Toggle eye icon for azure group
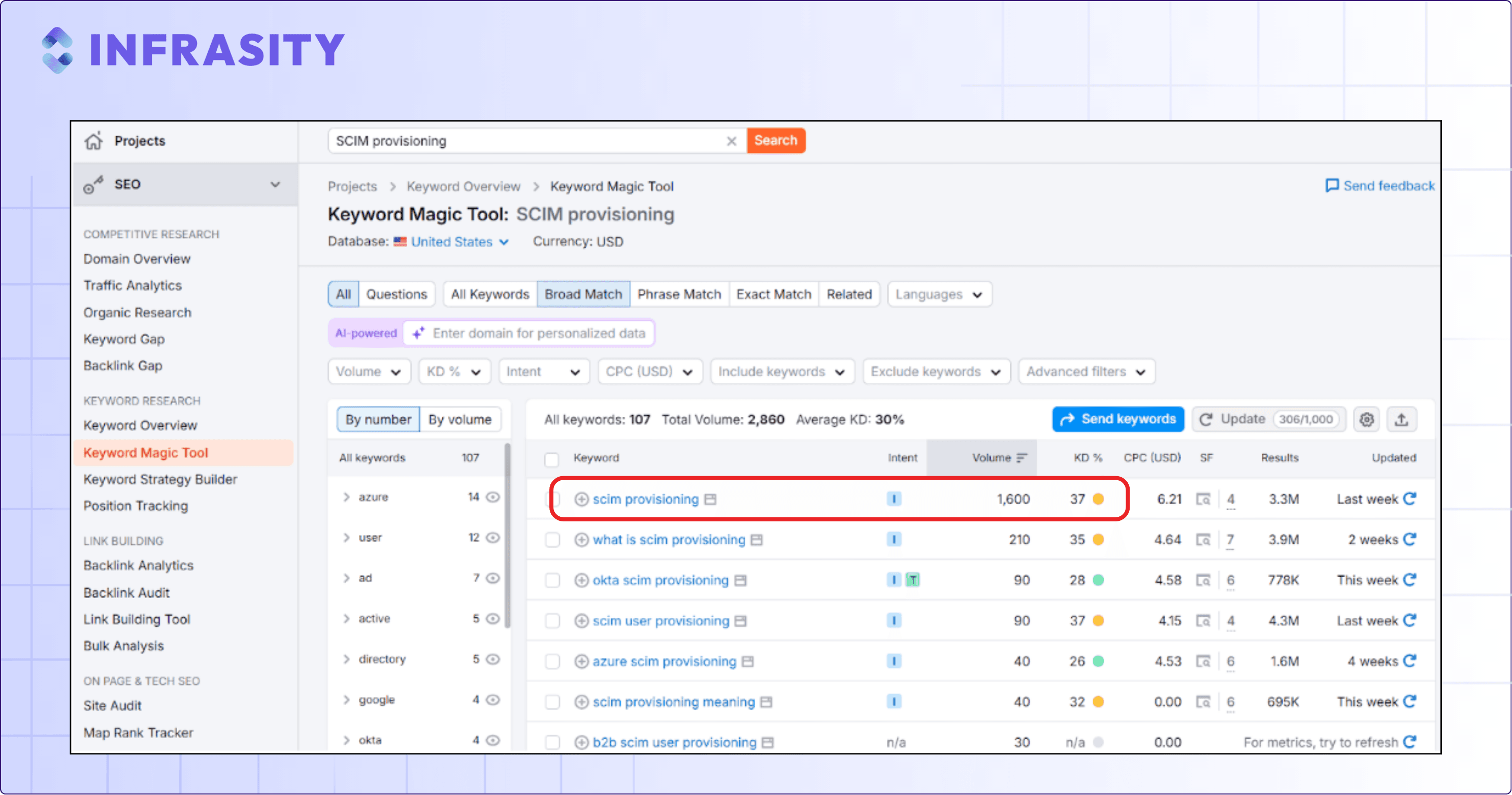Screen dimensions: 1512x795 [493, 497]
